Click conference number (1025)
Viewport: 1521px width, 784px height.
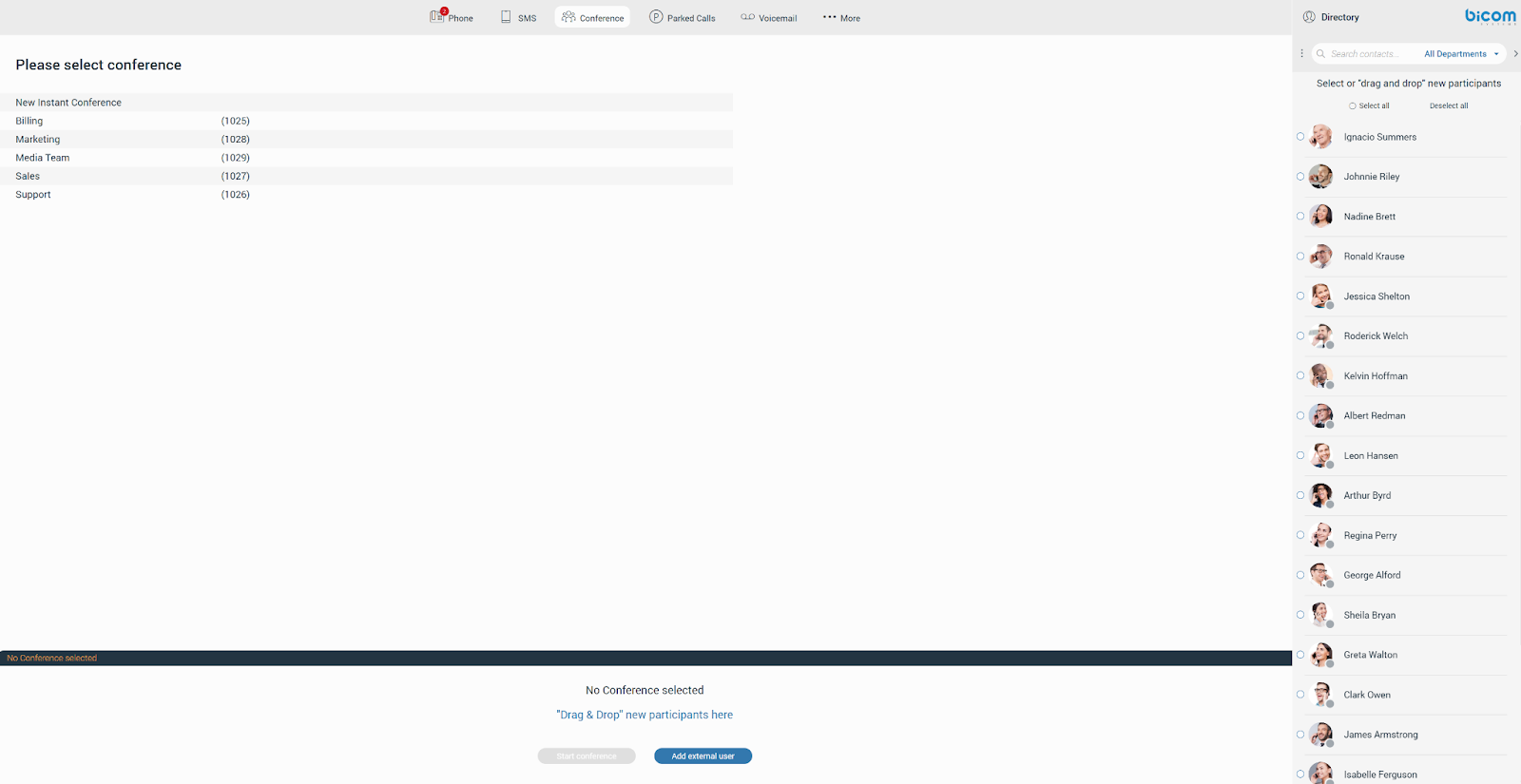pyautogui.click(x=236, y=121)
